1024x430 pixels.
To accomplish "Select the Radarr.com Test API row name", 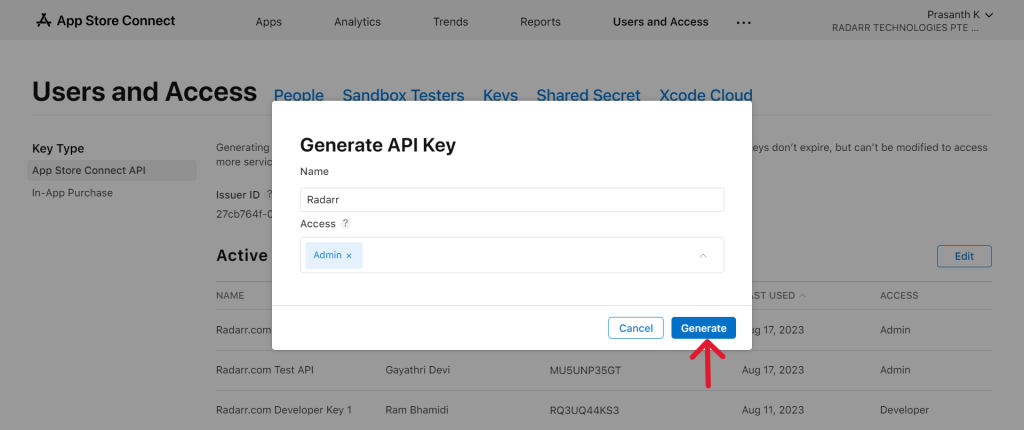I will (264, 370).
